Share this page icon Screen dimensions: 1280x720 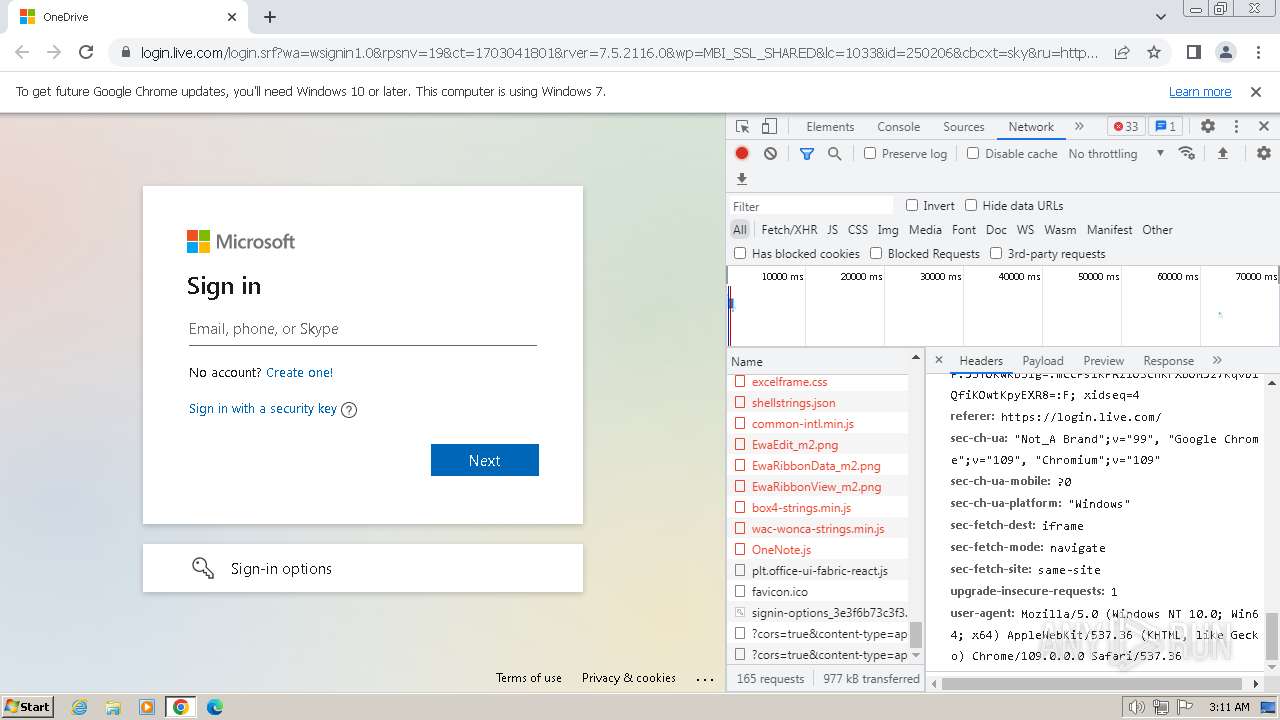pos(1122,52)
